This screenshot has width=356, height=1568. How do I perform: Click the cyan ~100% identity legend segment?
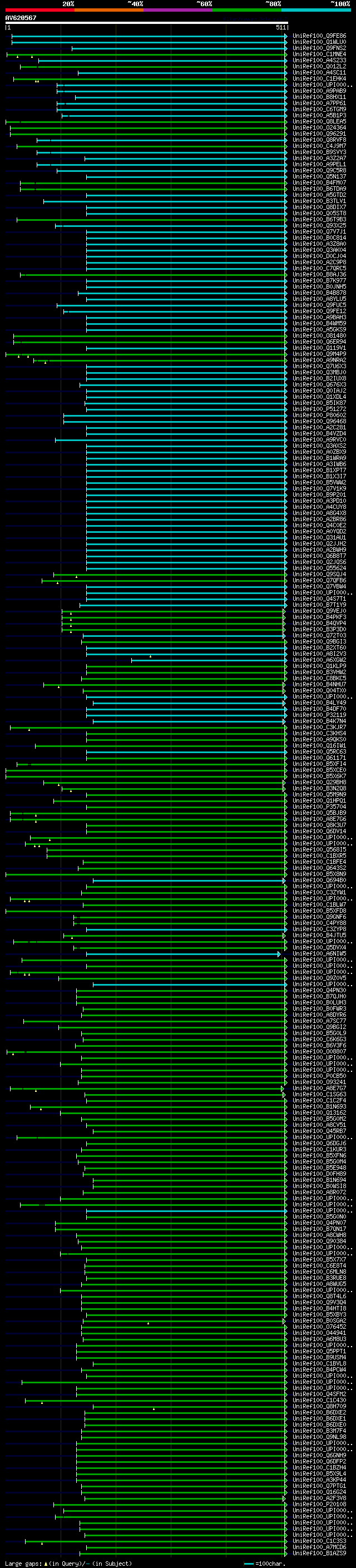316,10
